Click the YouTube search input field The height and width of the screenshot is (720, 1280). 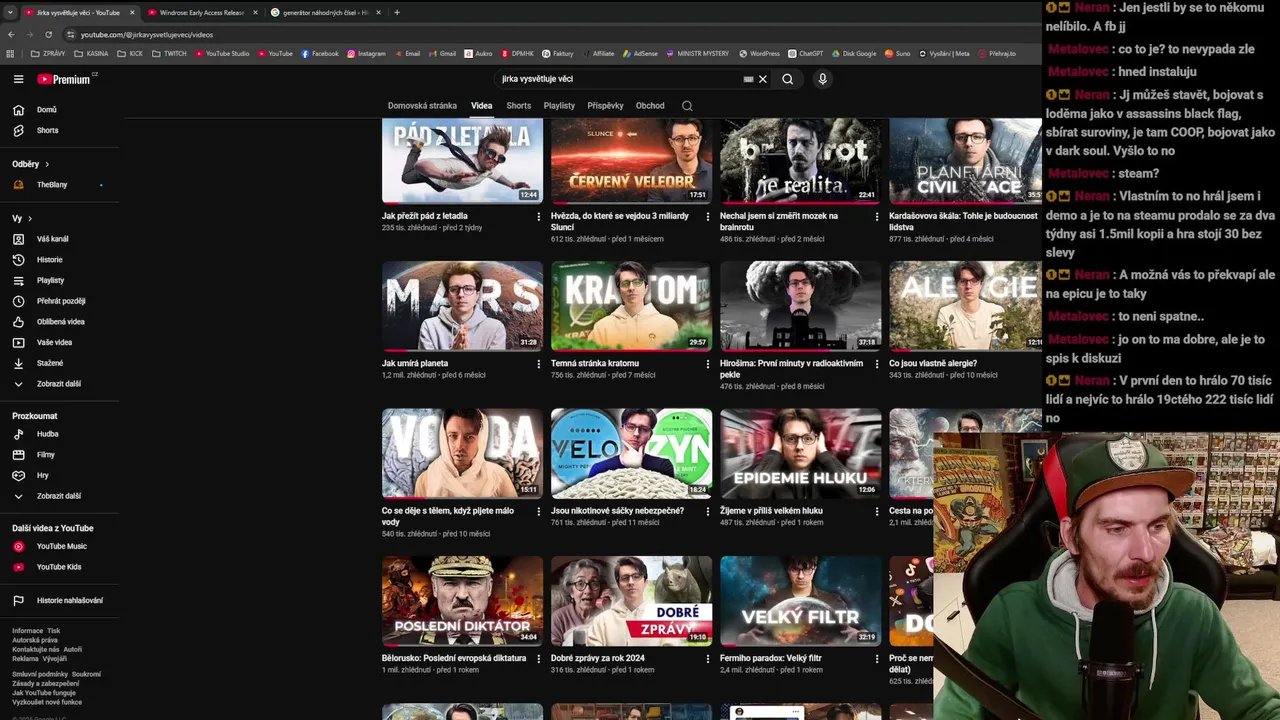620,79
